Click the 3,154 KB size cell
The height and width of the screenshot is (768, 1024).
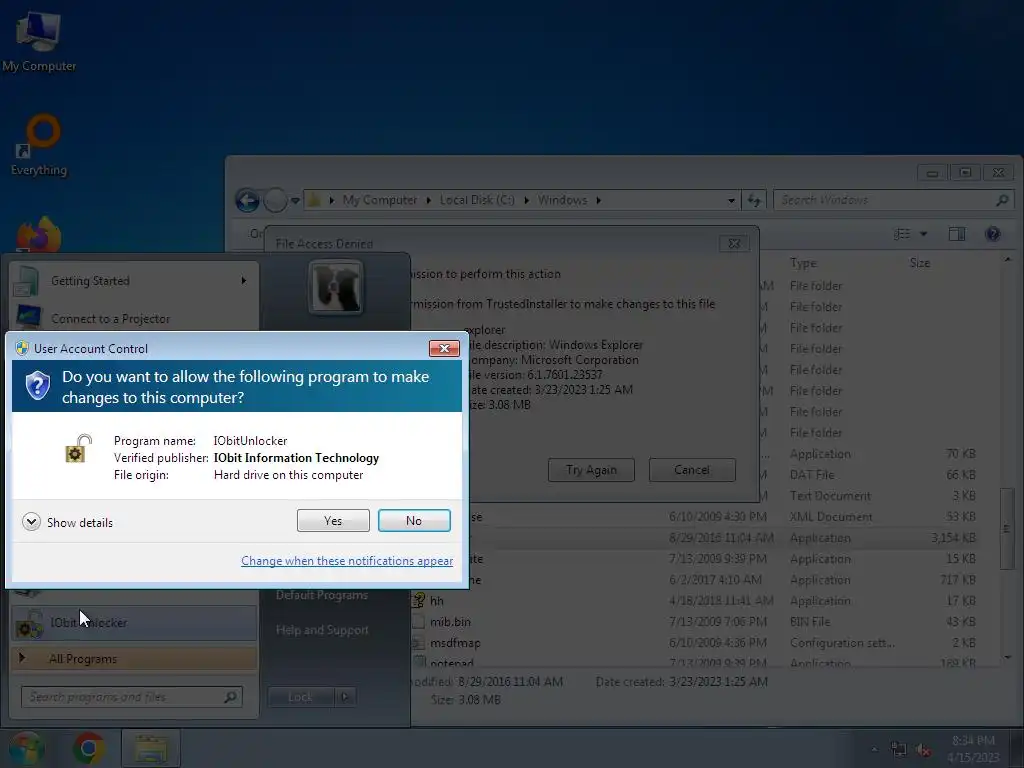[x=953, y=538]
